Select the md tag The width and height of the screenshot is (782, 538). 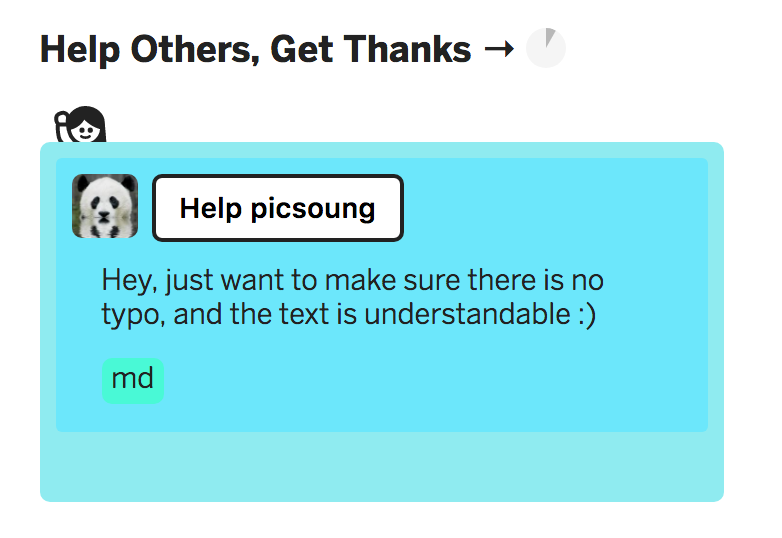(x=132, y=379)
